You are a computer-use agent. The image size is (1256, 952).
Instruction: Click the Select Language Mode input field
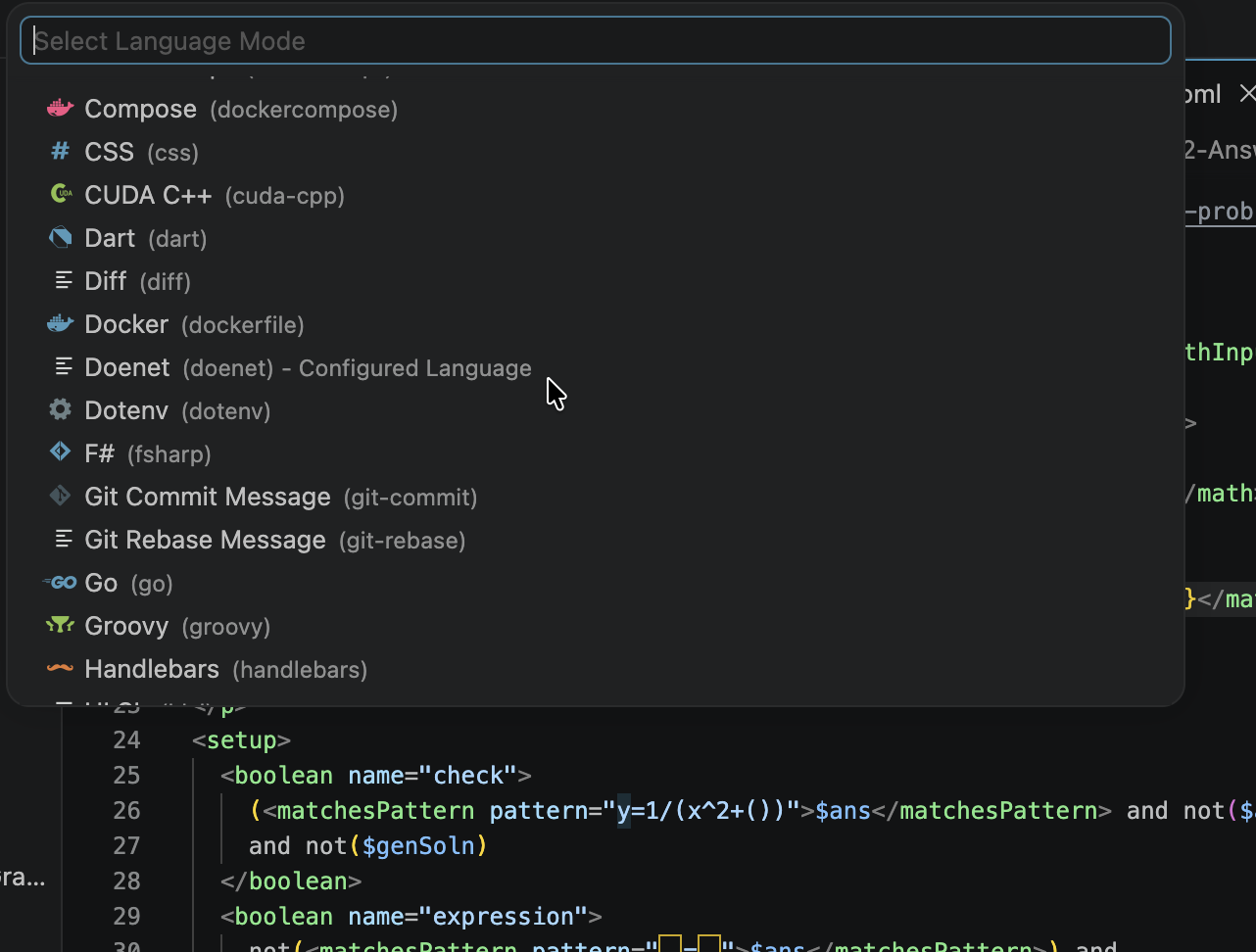coord(595,41)
